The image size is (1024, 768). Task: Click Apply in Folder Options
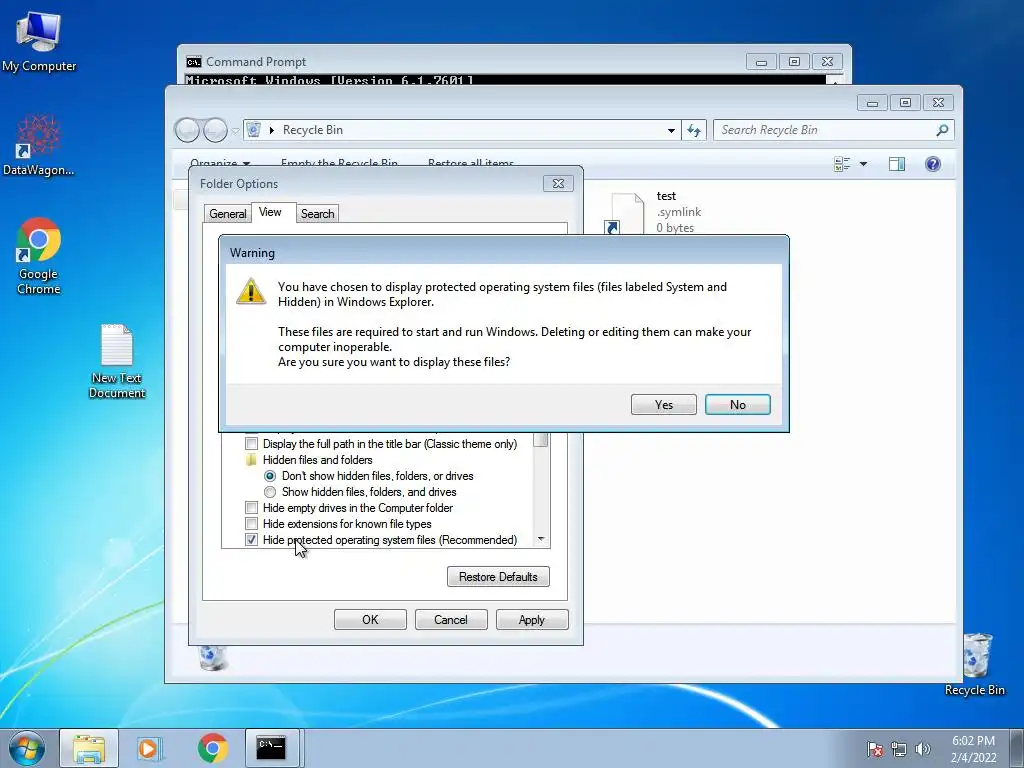pyautogui.click(x=532, y=620)
